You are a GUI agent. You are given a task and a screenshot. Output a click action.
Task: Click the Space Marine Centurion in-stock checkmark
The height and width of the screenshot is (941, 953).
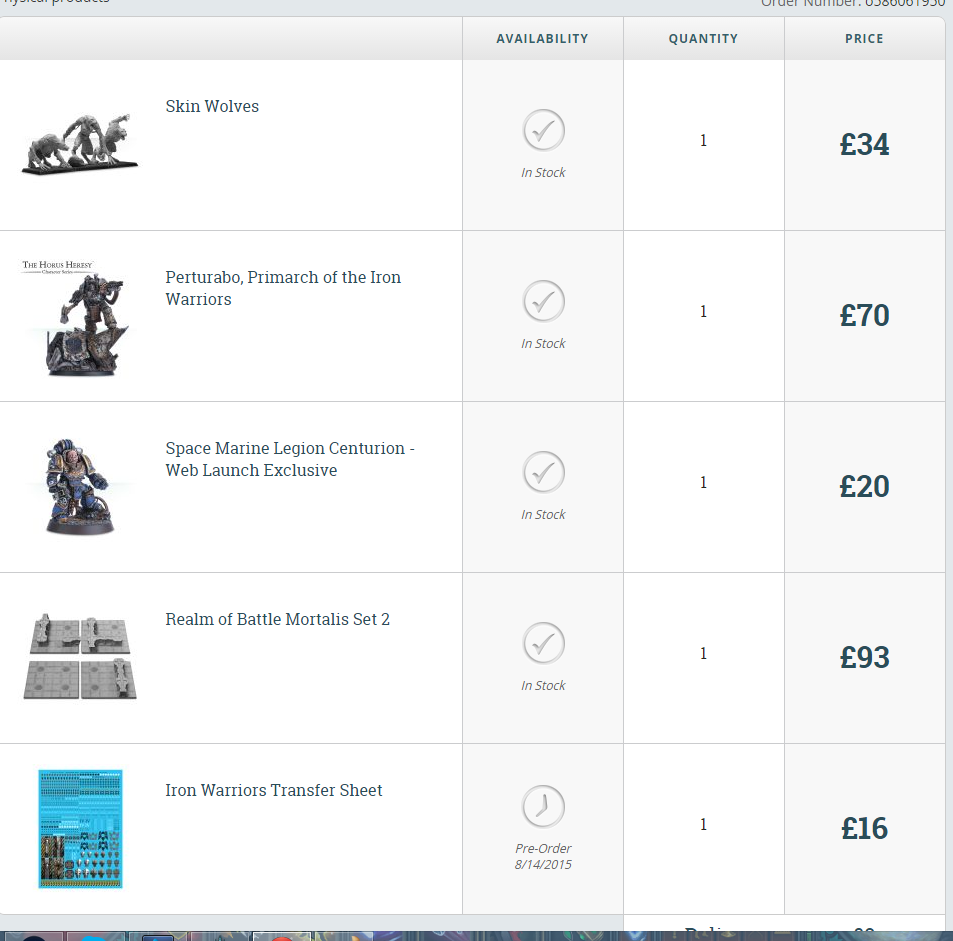pyautogui.click(x=543, y=472)
